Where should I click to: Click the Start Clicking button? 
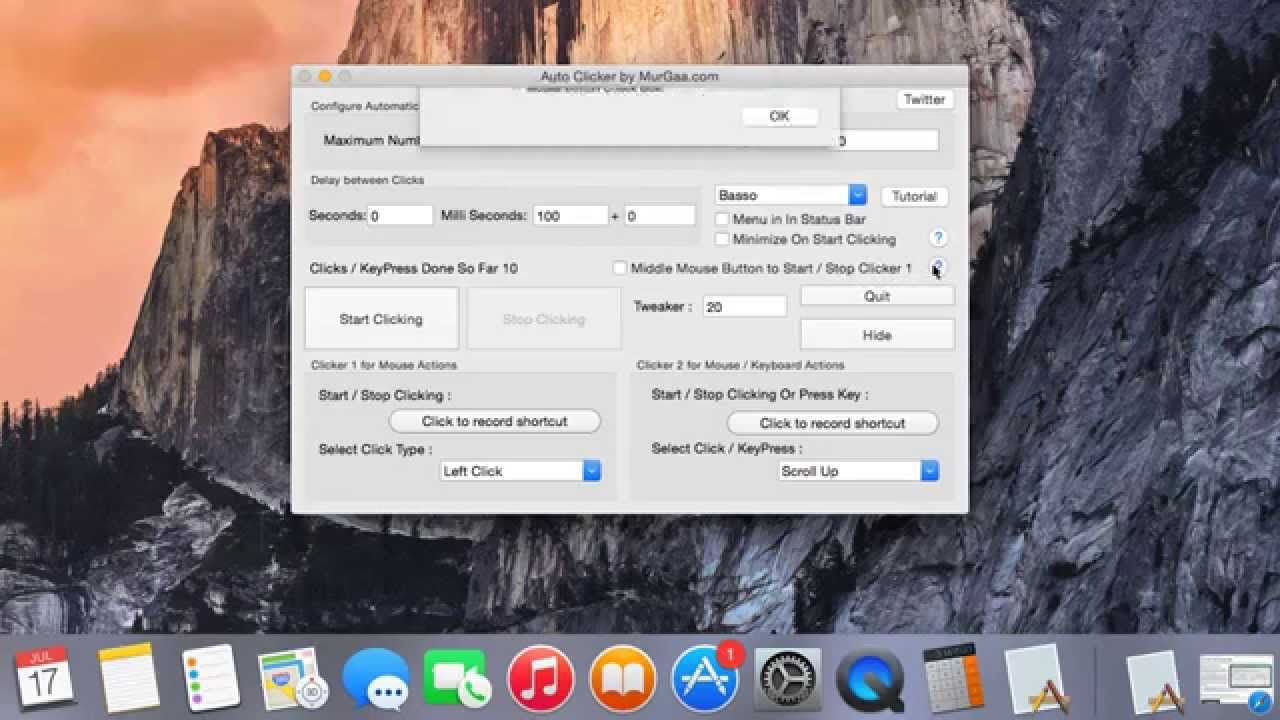[x=381, y=319]
